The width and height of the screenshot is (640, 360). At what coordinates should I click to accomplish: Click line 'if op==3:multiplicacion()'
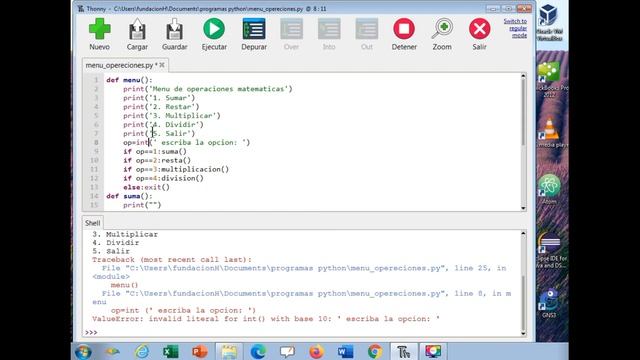[176, 169]
